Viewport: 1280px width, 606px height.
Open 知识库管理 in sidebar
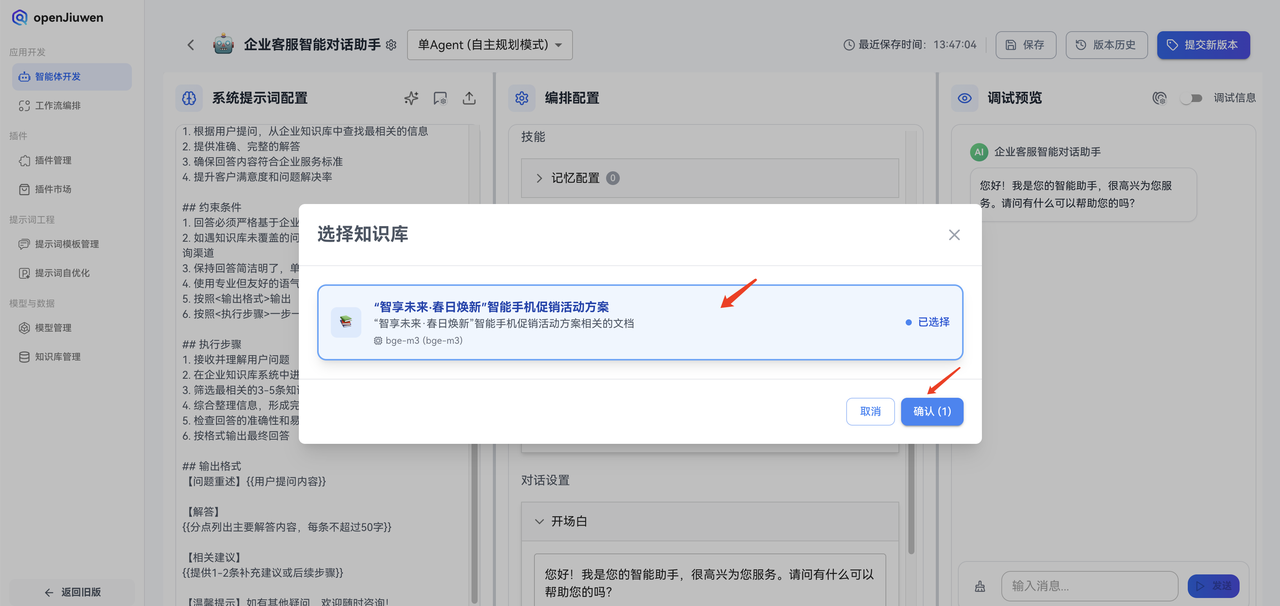point(72,357)
